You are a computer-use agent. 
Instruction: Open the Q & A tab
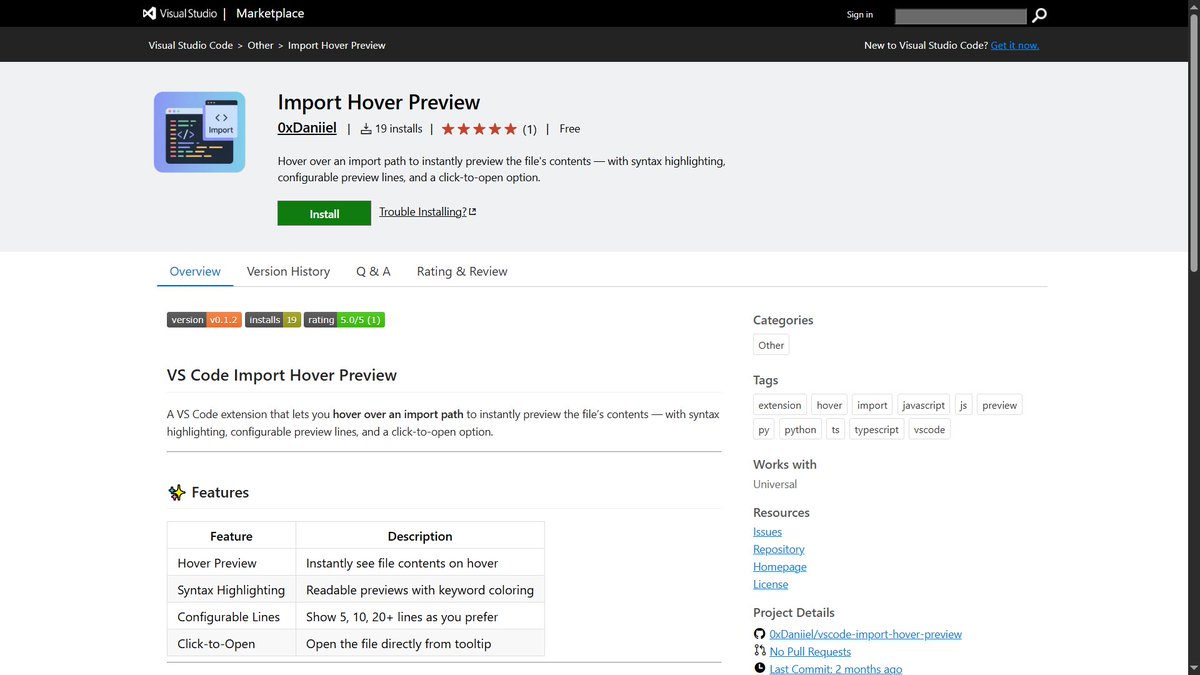click(x=373, y=271)
